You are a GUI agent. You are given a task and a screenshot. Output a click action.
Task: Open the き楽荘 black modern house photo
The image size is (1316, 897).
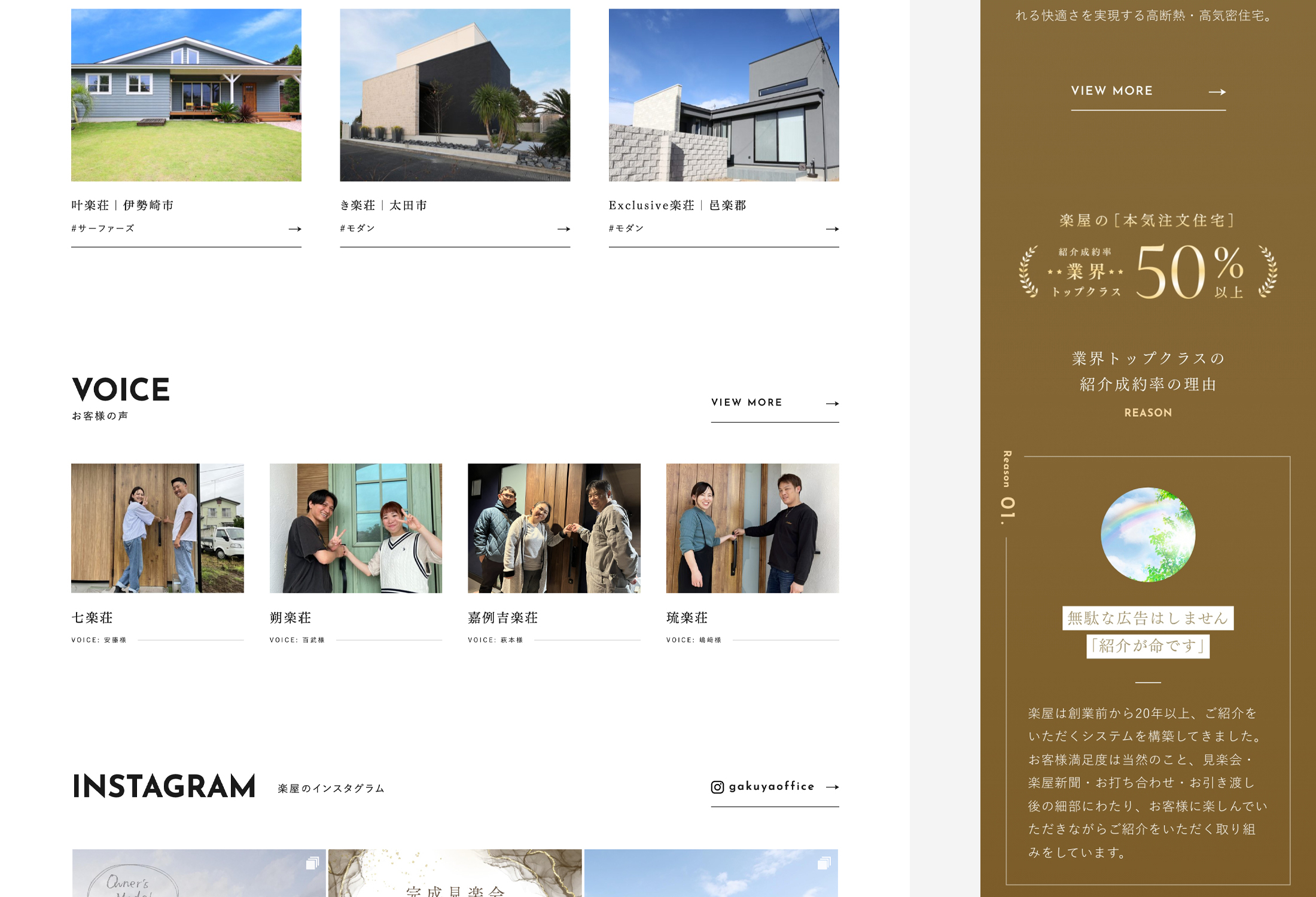coord(455,95)
